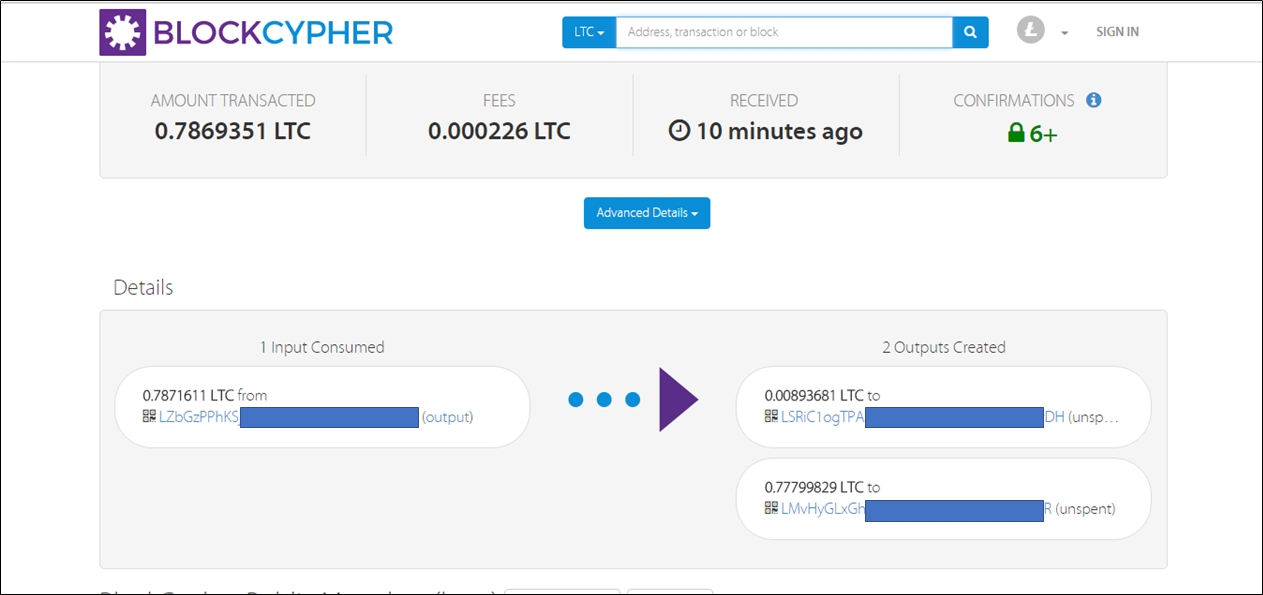Click the confirmations info icon

1094,100
